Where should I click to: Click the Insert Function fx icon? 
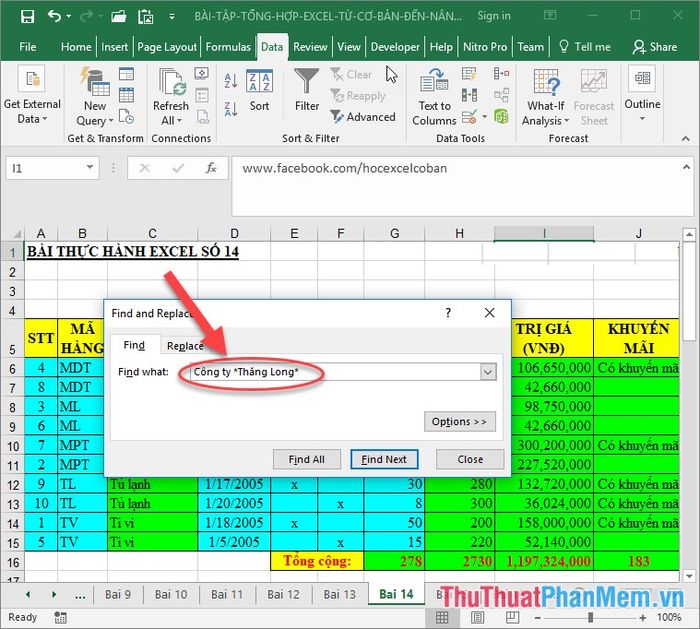[211, 169]
